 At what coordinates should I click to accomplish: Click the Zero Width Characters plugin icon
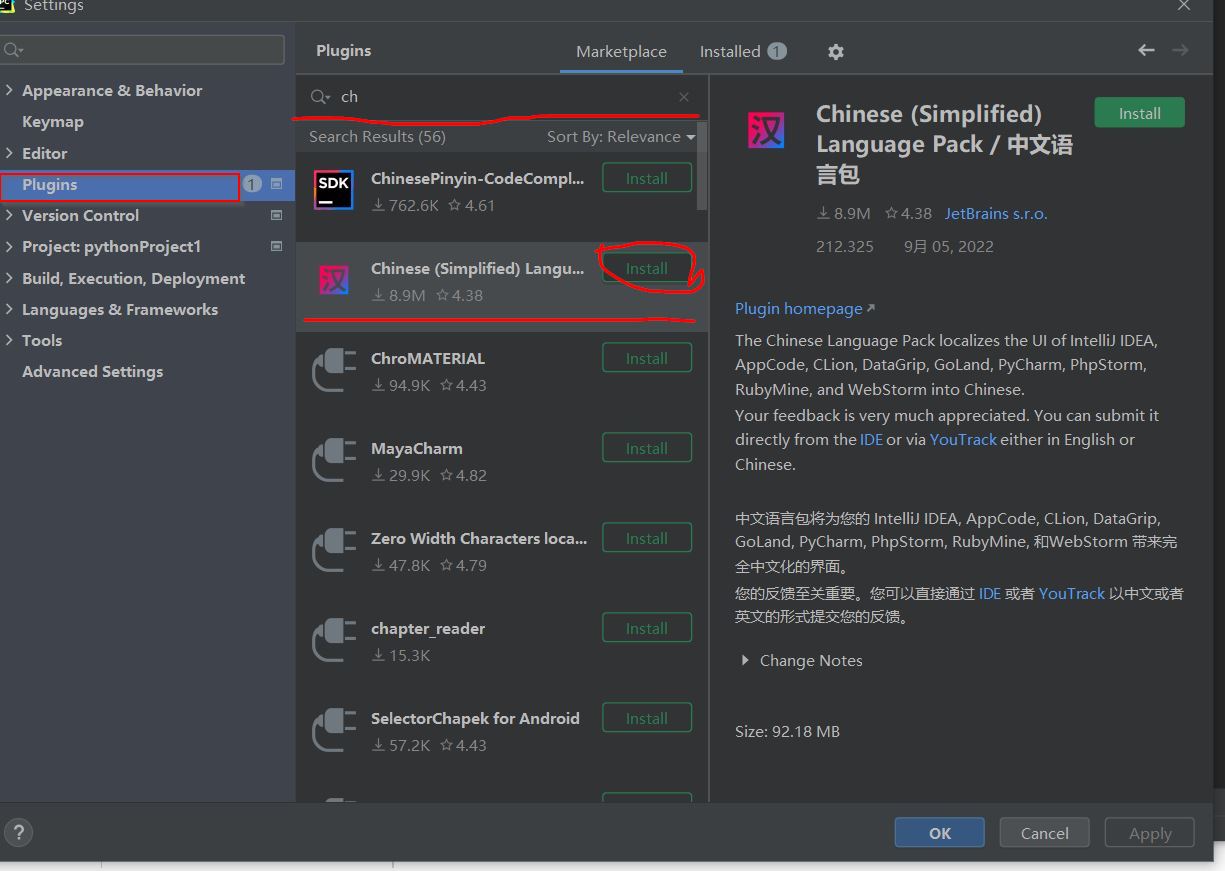tap(333, 550)
